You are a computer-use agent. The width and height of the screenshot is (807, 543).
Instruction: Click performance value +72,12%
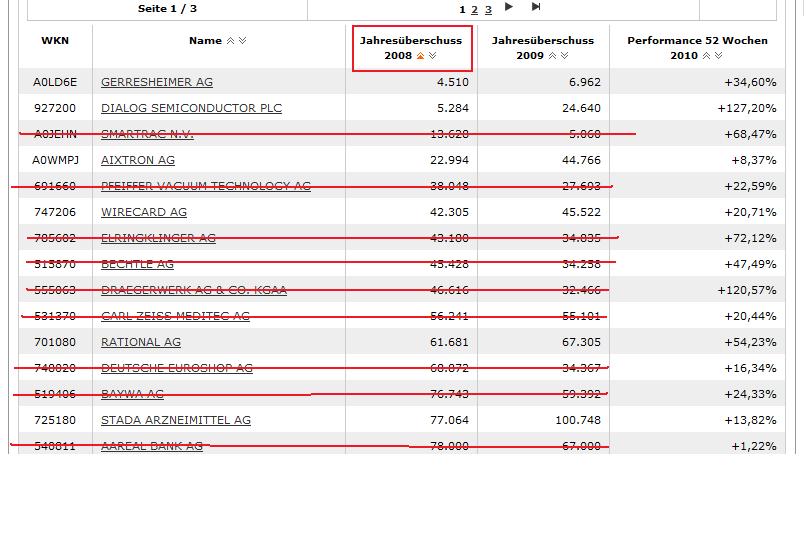point(750,238)
